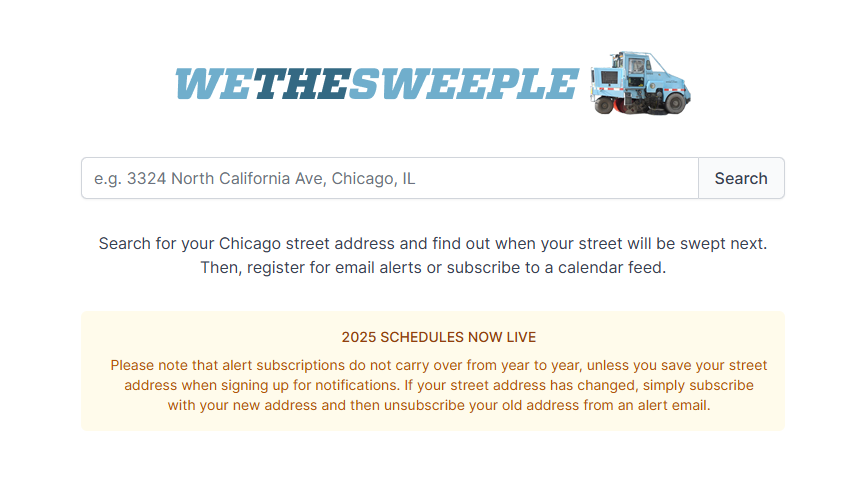Click the 'SWEEPLE' portion of the logo
Screen dimensions: 860x482
tap(463, 84)
